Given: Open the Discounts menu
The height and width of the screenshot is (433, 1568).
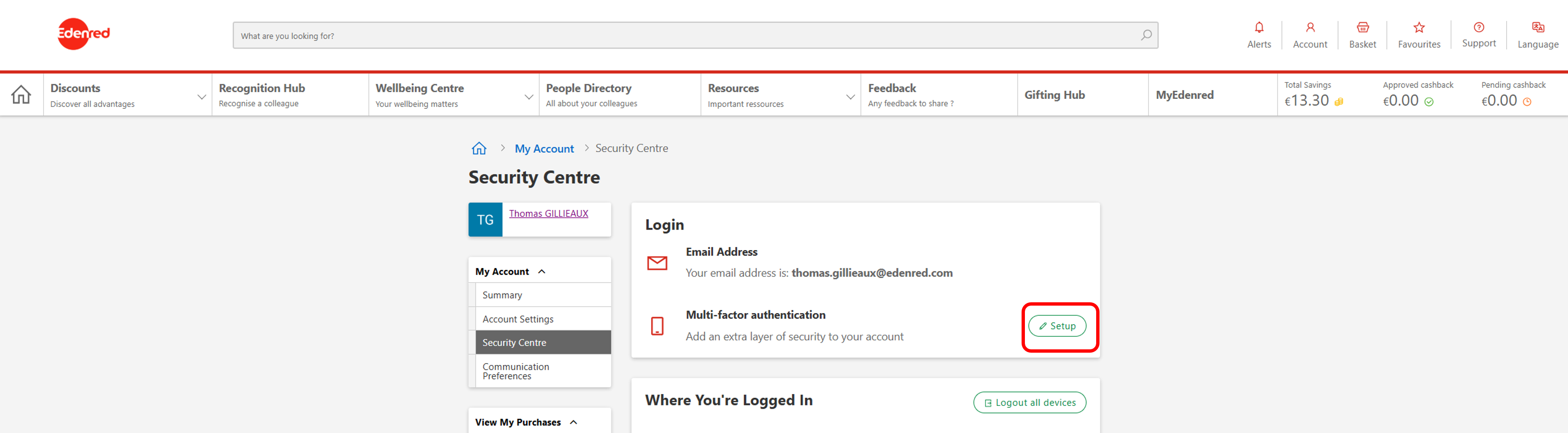Looking at the screenshot, I should coord(127,95).
